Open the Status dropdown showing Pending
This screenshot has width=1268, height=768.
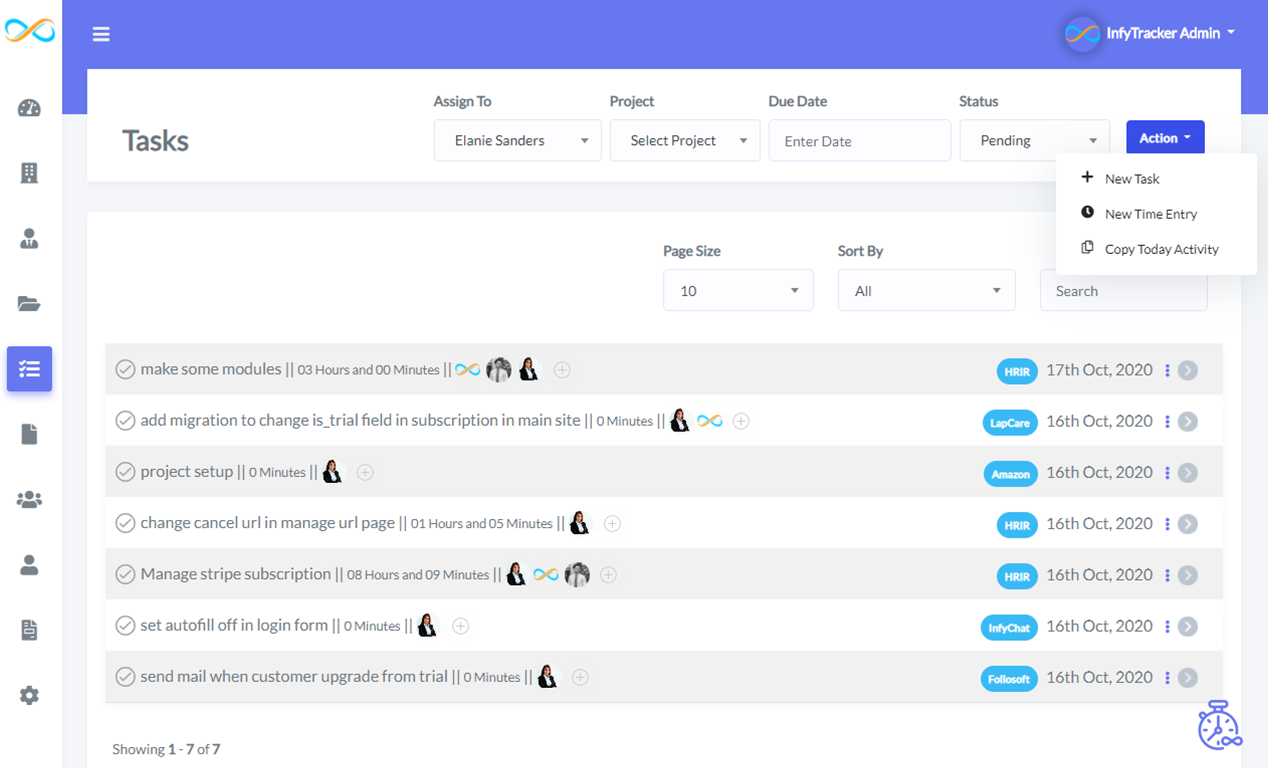pos(1034,140)
